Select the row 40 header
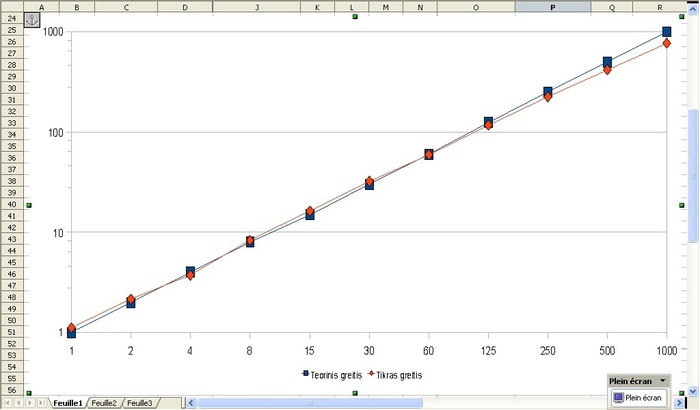 pos(11,204)
